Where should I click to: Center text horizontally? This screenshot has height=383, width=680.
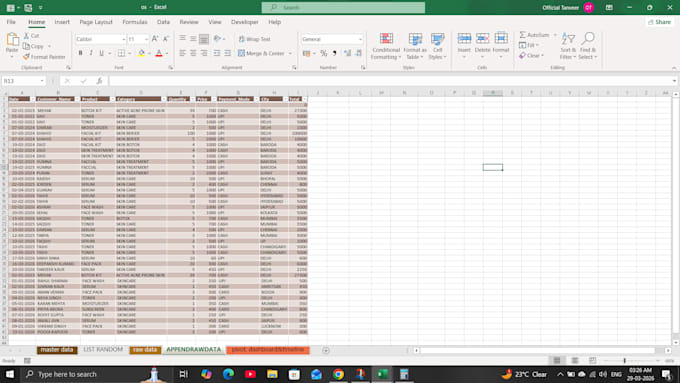[193, 53]
